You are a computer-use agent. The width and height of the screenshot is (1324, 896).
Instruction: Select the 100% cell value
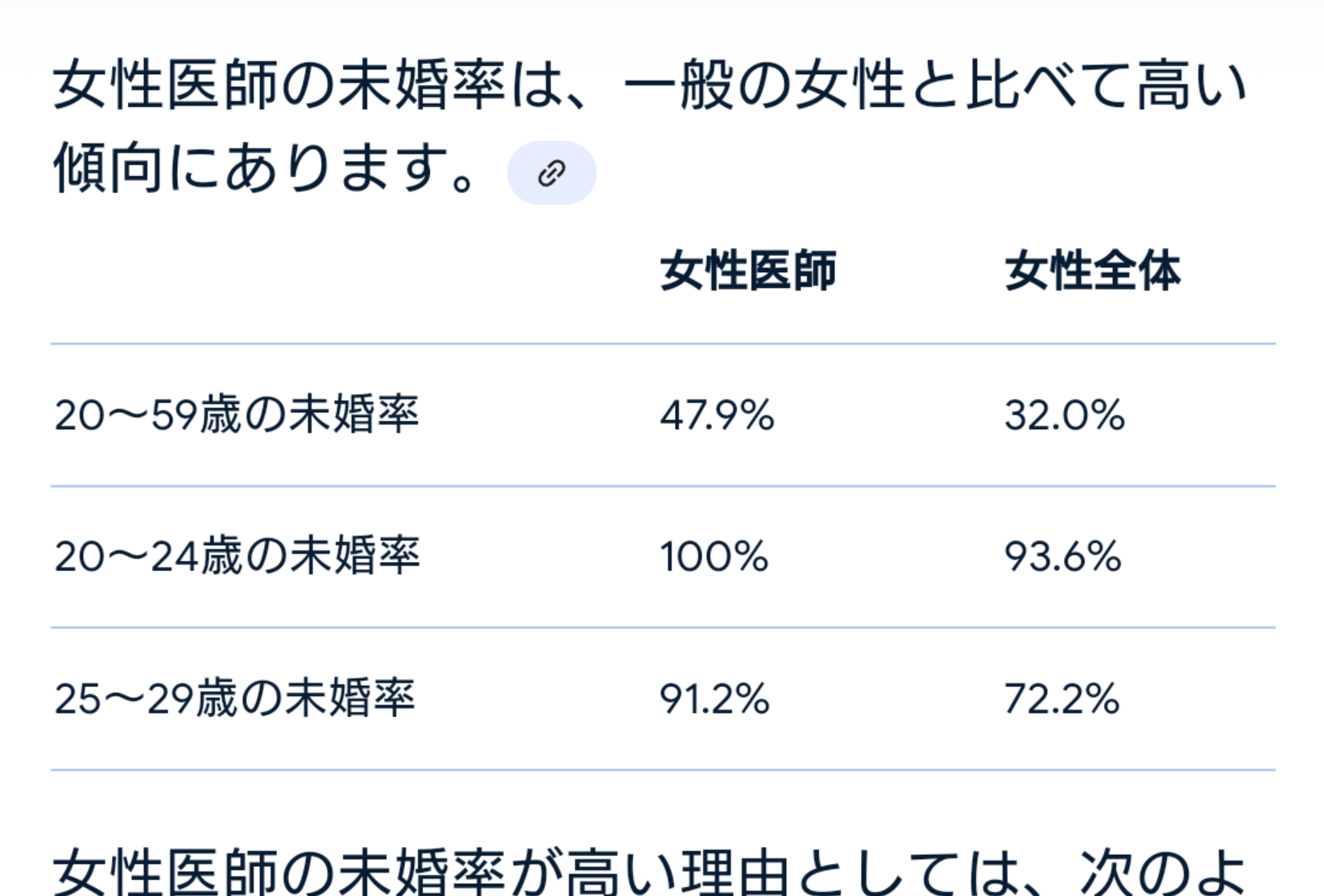[x=714, y=557]
